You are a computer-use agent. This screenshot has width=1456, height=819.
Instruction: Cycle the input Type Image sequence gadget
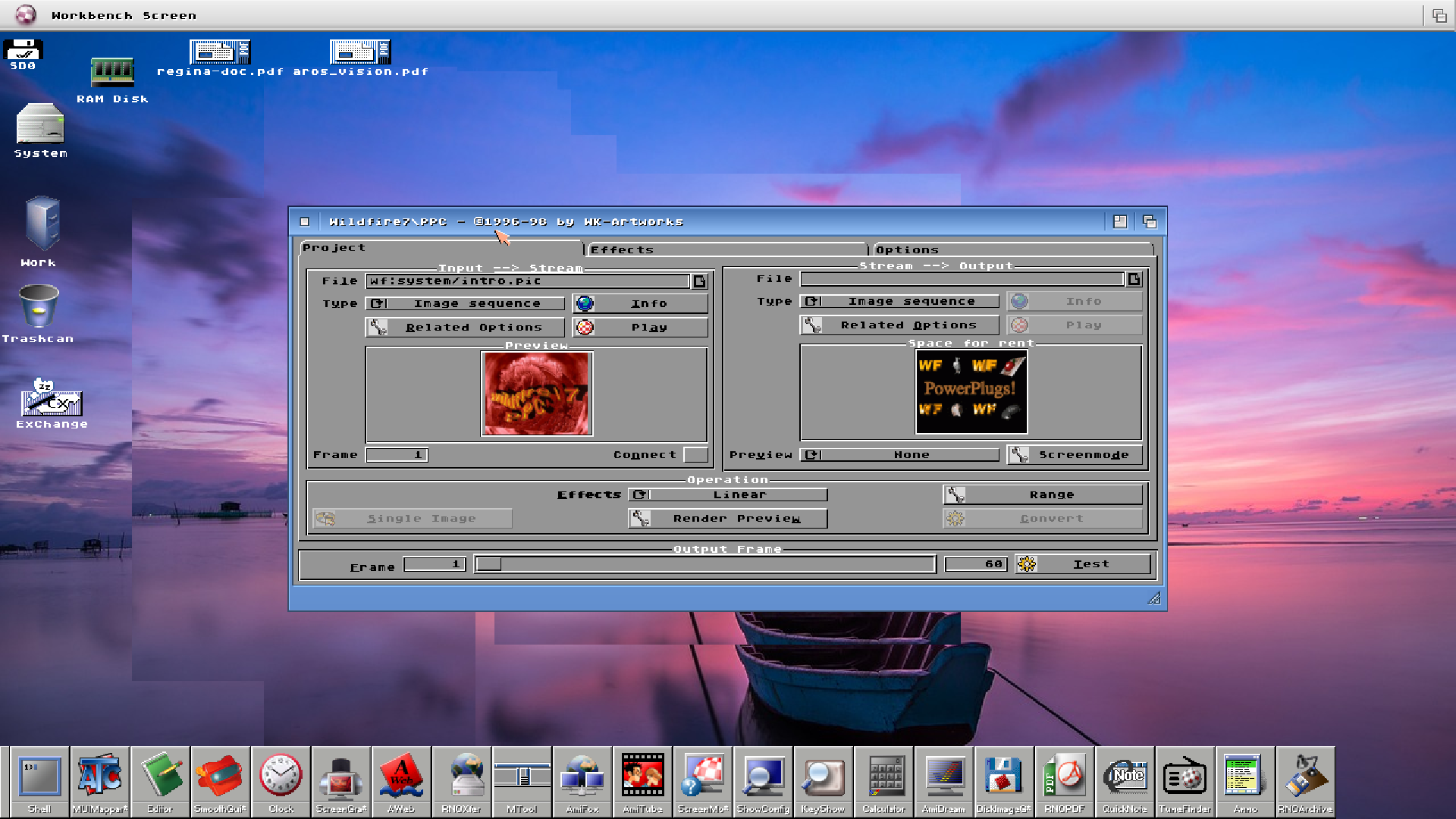coord(466,303)
